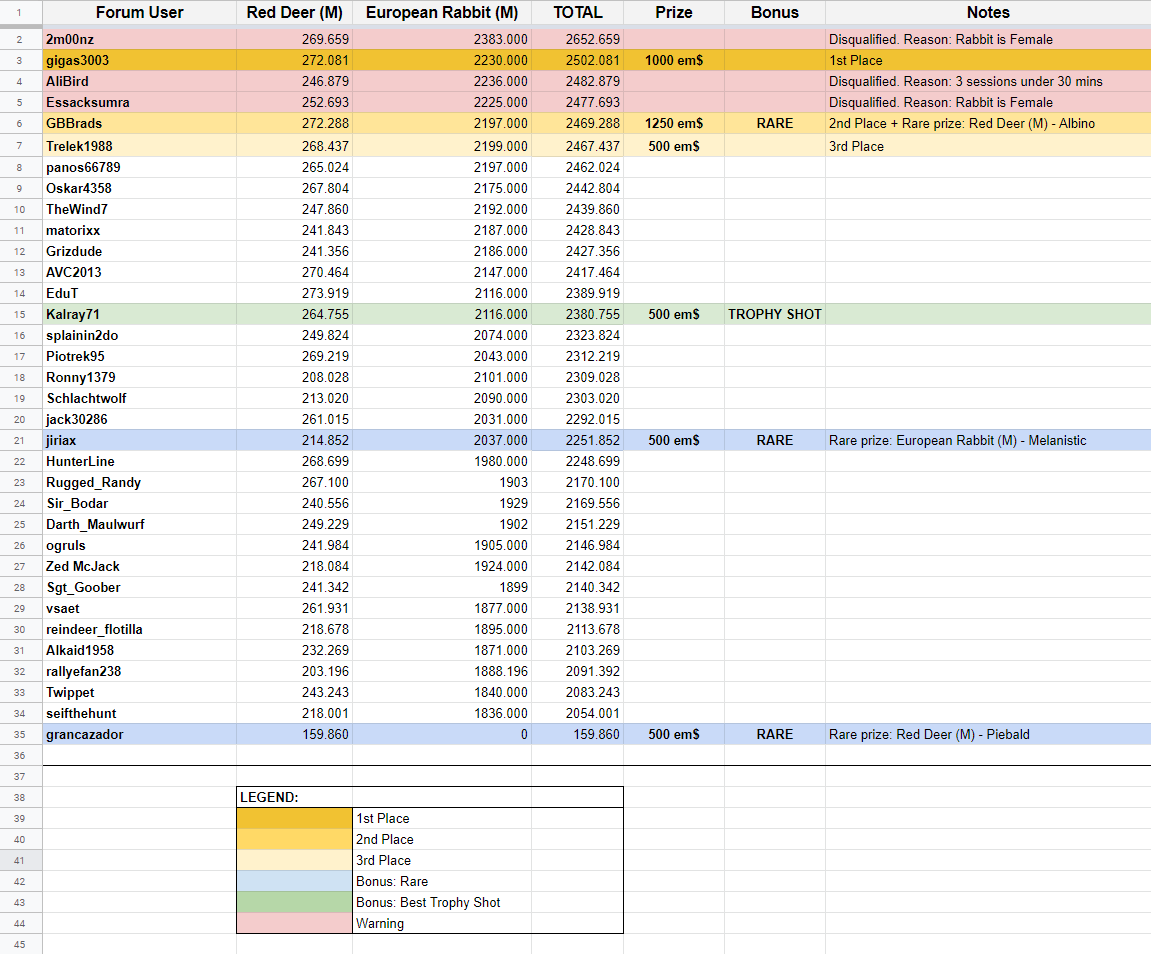Select the "TROPHY SHOT" bonus cell
1151x954 pixels.
tap(774, 315)
